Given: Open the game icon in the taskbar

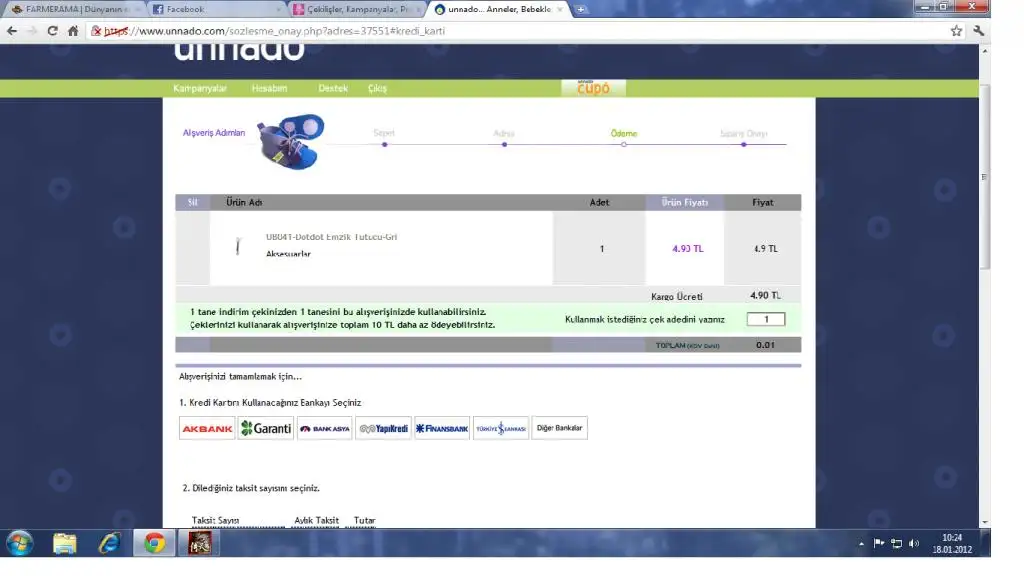Looking at the screenshot, I should [199, 543].
